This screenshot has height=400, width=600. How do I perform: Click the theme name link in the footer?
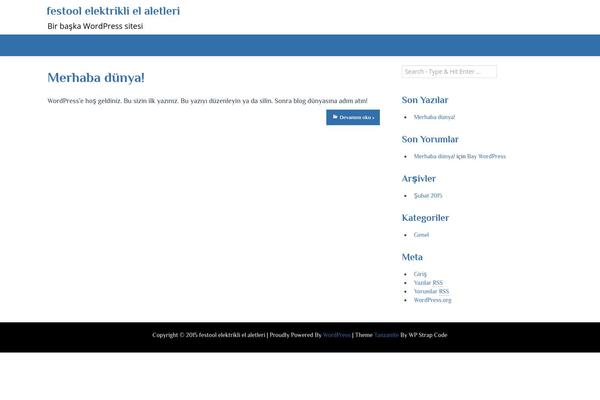click(386, 335)
